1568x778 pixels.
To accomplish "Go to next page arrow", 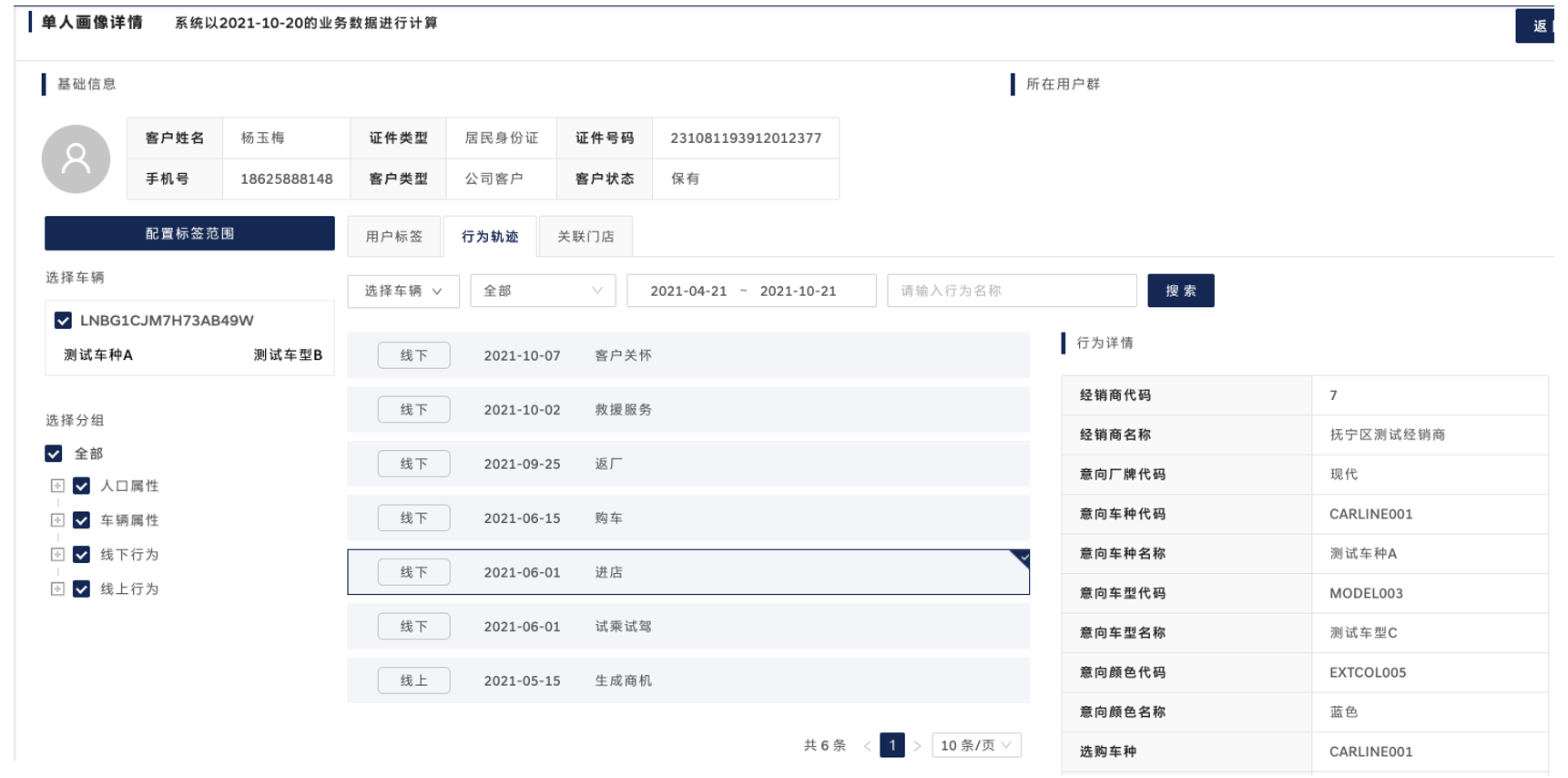I will (x=917, y=746).
